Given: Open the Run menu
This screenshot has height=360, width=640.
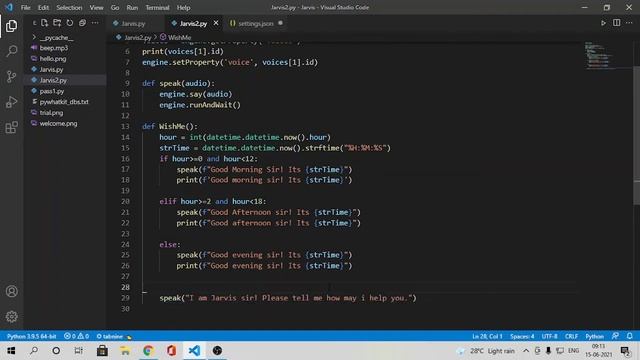Looking at the screenshot, I should (x=132, y=8).
